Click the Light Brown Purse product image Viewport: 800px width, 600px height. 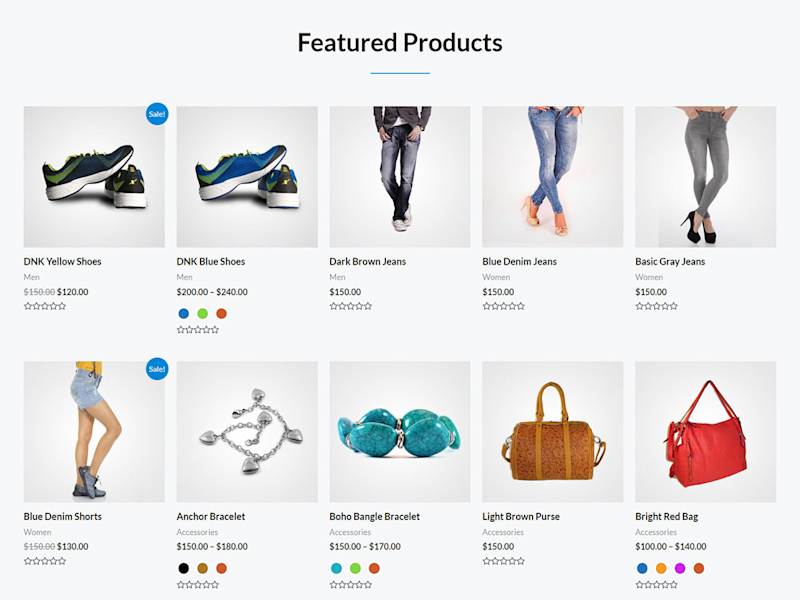click(553, 432)
